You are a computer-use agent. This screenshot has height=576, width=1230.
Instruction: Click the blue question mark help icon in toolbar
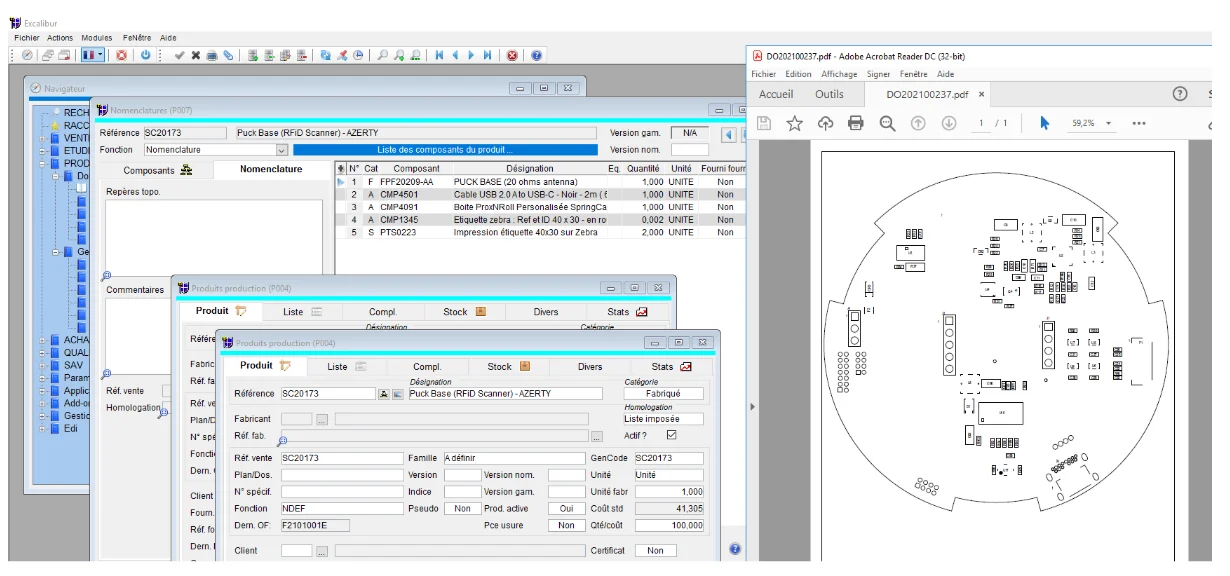point(536,55)
